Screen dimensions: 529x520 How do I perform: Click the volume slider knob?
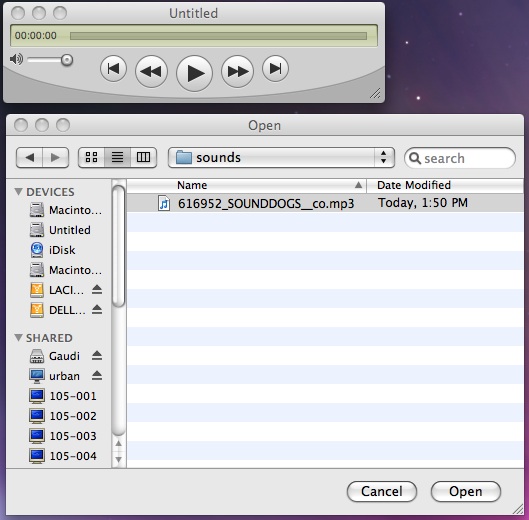[67, 60]
